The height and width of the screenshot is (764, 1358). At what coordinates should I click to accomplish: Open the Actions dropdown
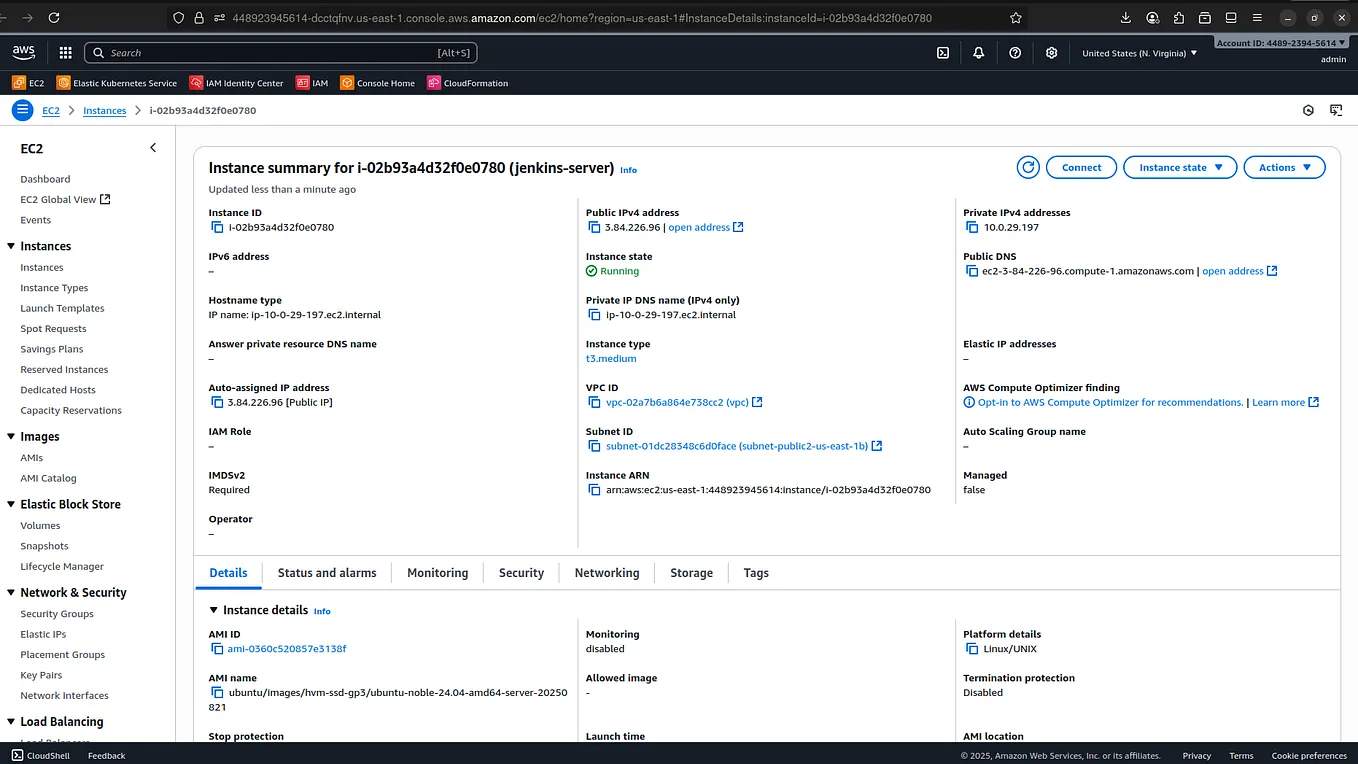click(x=1284, y=167)
